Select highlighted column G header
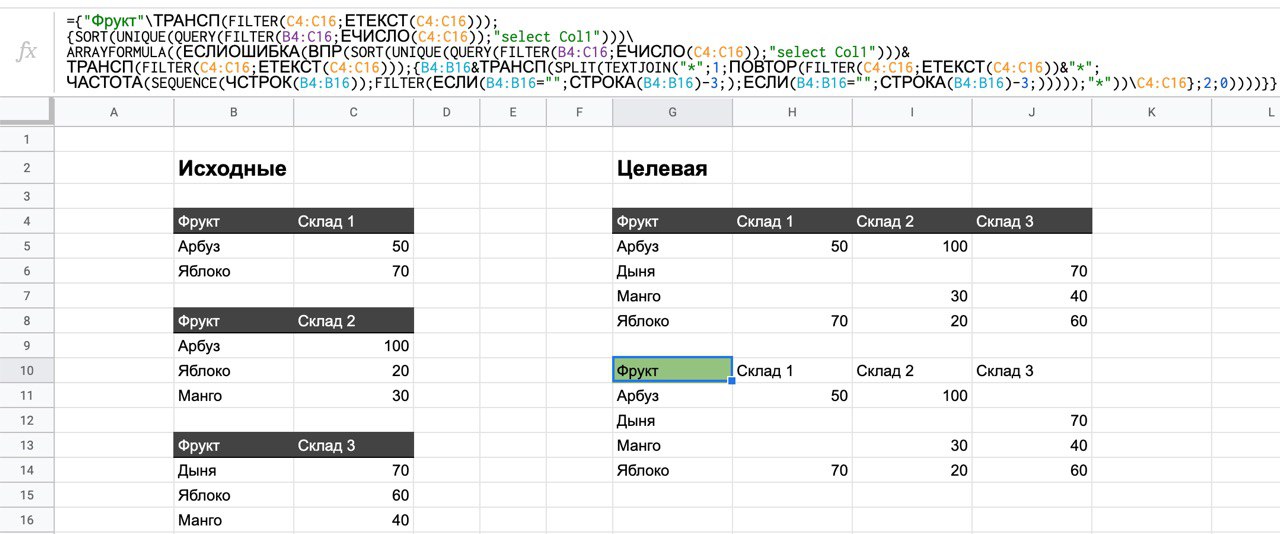The height and width of the screenshot is (534, 1280). coord(672,113)
